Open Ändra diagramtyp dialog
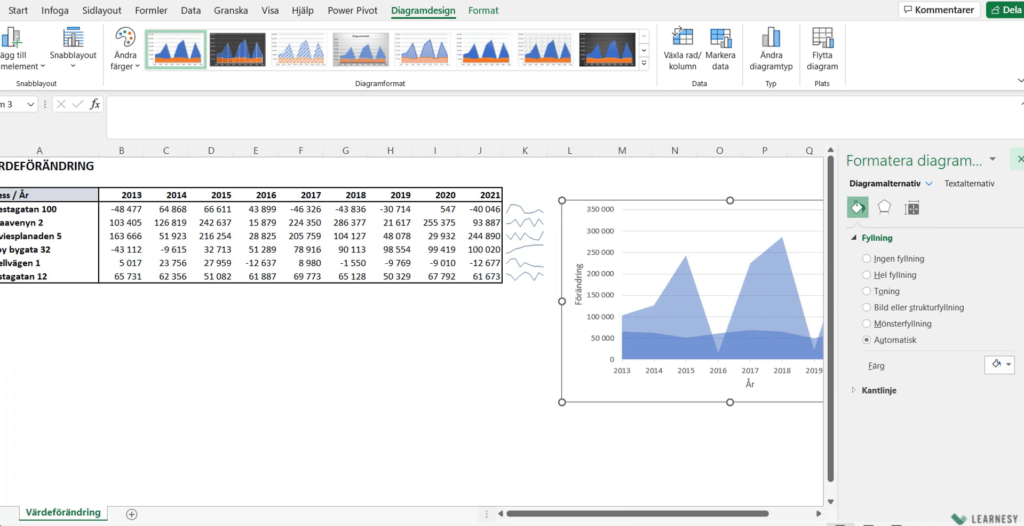Viewport: 1024px width, 526px height. click(x=771, y=49)
